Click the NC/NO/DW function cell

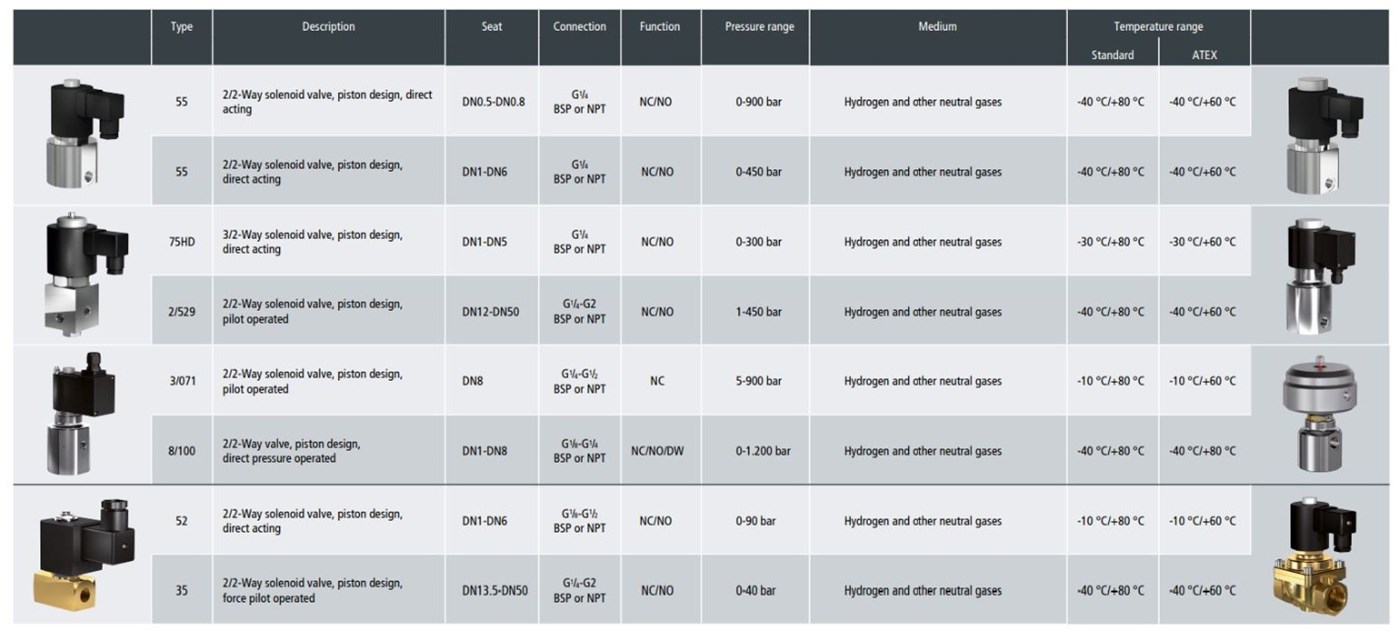tap(659, 451)
